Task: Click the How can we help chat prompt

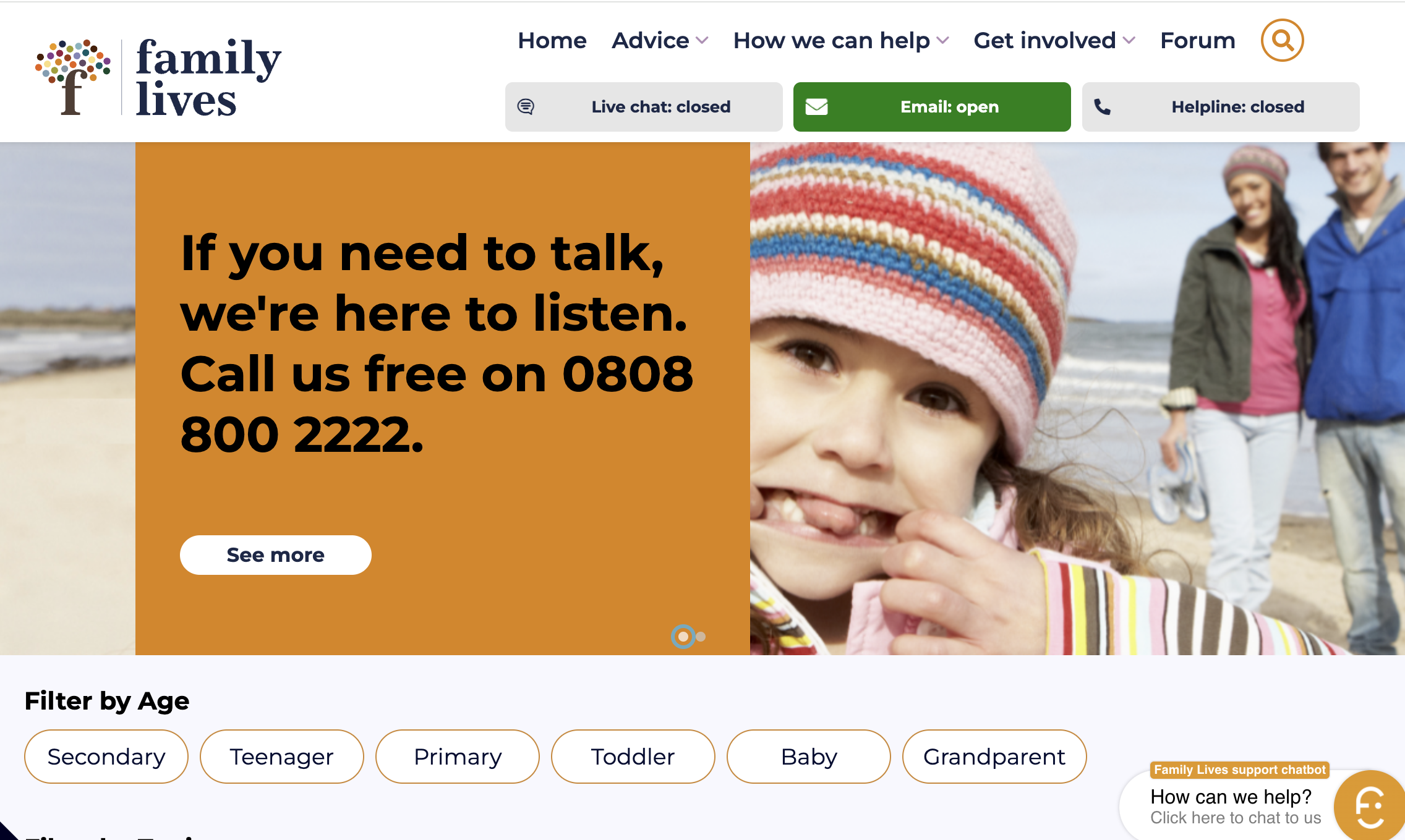Action: [1231, 797]
